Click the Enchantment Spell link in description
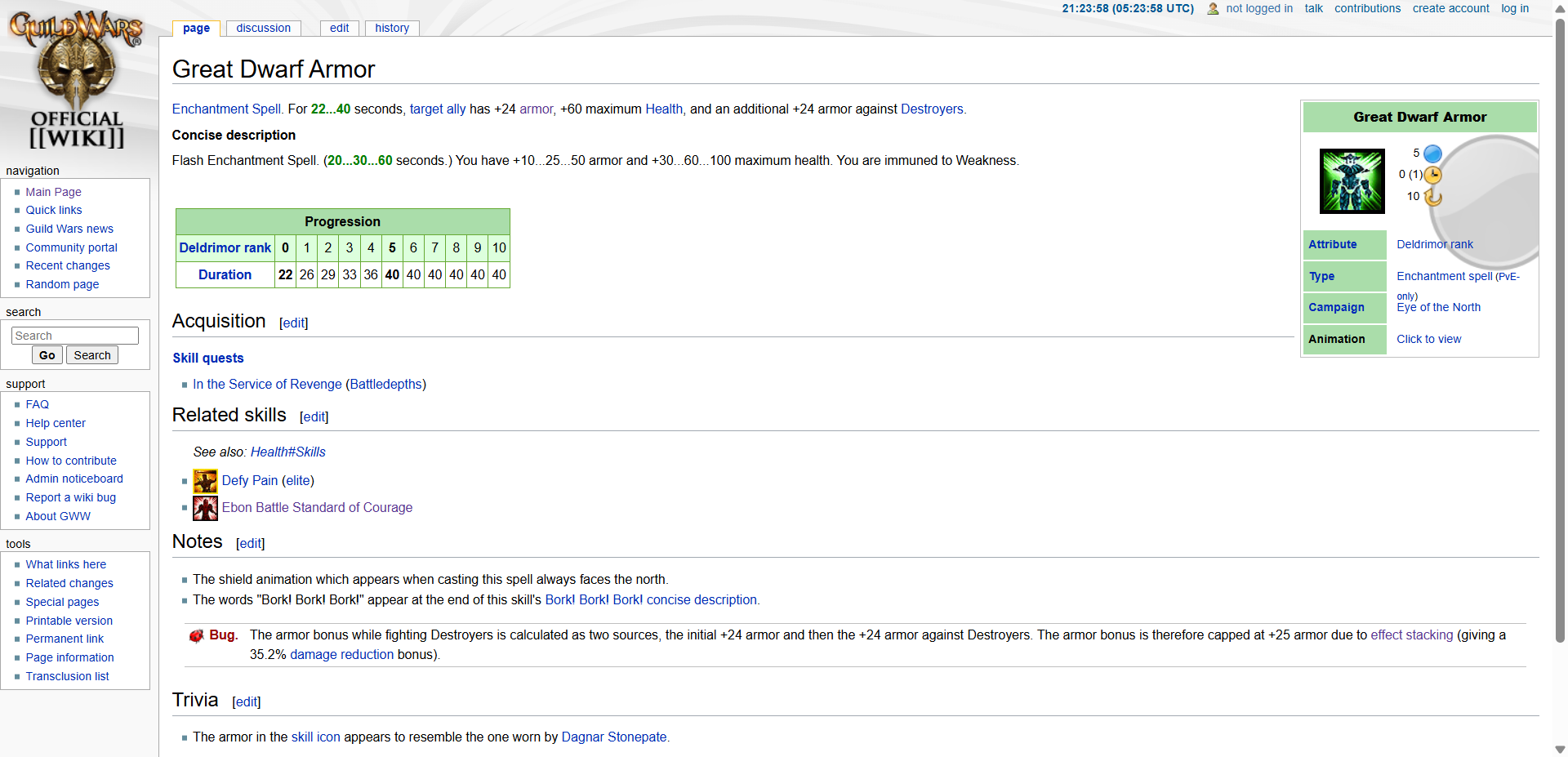The image size is (1568, 757). pyautogui.click(x=228, y=109)
